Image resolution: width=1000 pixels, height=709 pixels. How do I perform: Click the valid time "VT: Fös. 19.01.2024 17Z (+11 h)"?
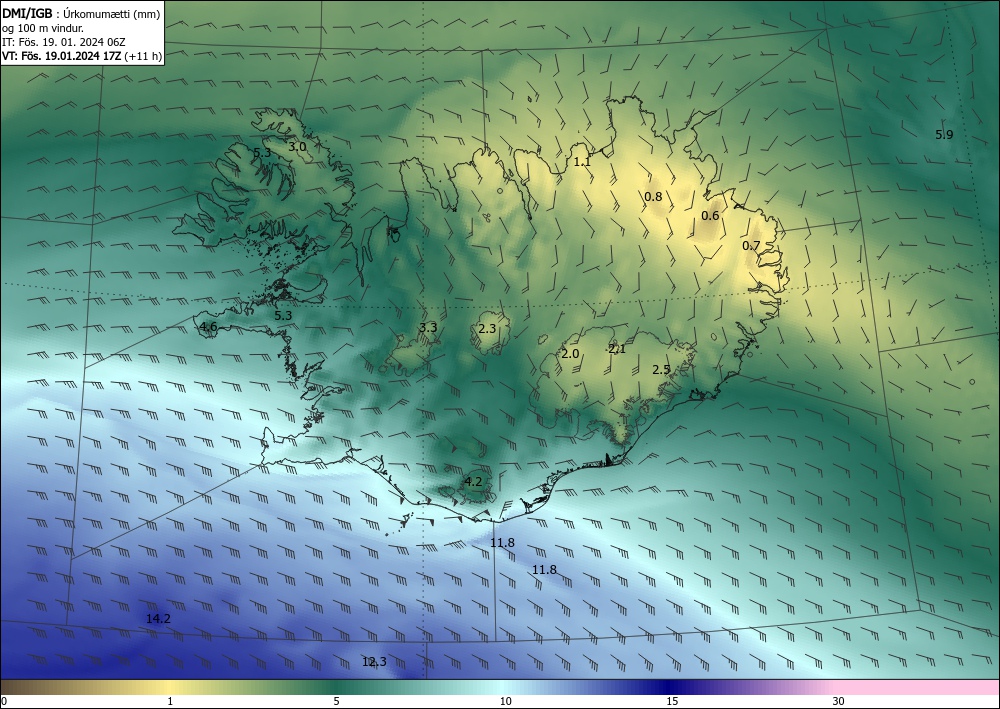tap(82, 56)
